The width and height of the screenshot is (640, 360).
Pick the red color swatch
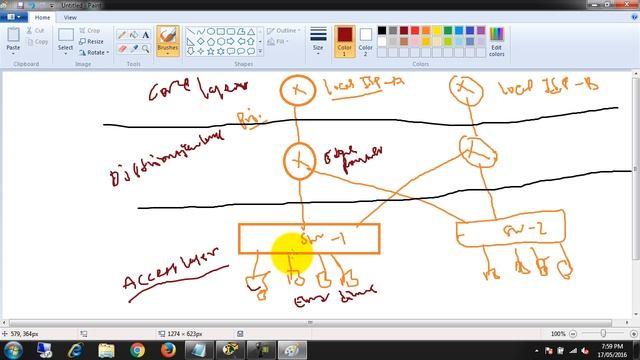(415, 30)
